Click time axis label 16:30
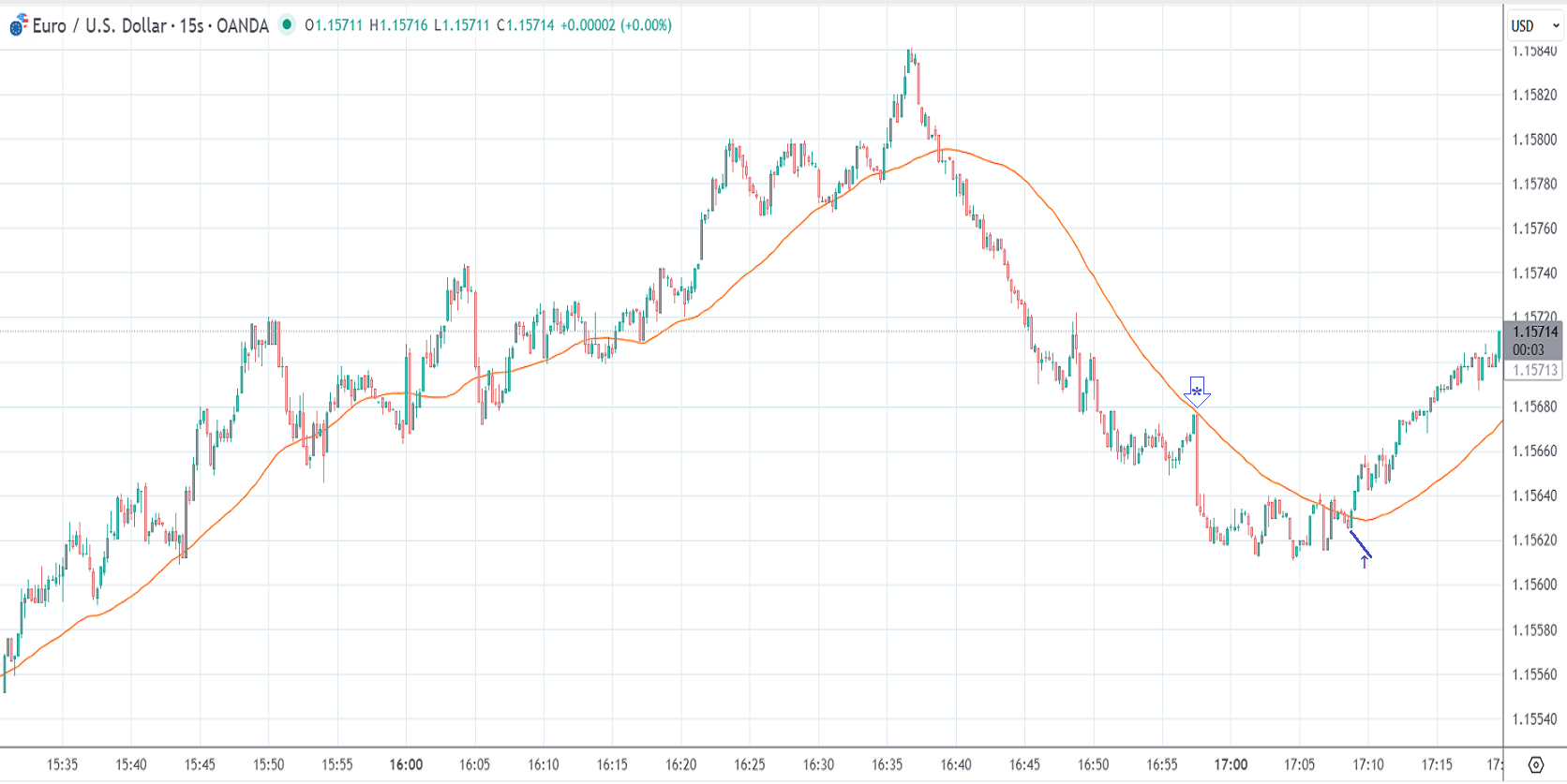Screen dimensions: 1567x784 click(818, 764)
